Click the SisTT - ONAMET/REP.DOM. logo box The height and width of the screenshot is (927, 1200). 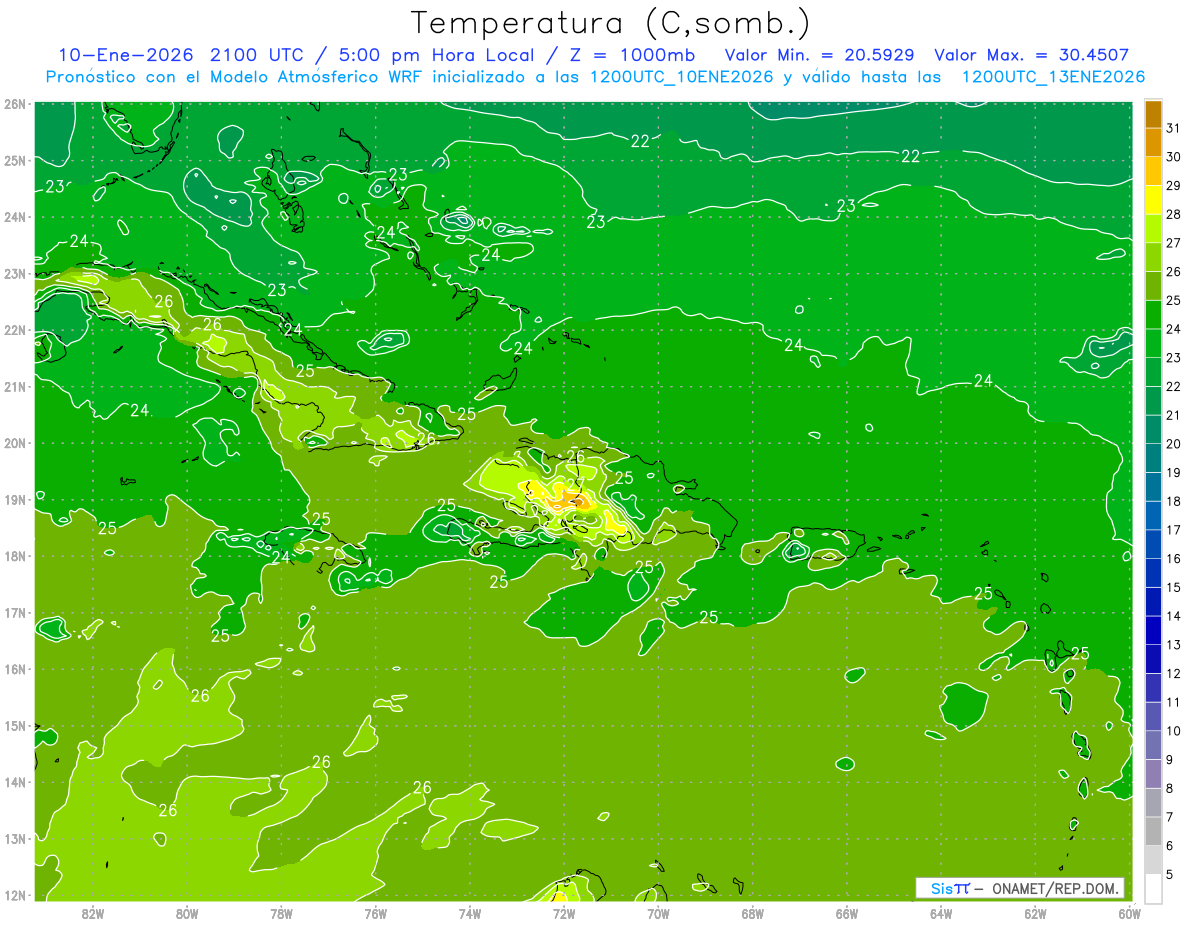1020,888
